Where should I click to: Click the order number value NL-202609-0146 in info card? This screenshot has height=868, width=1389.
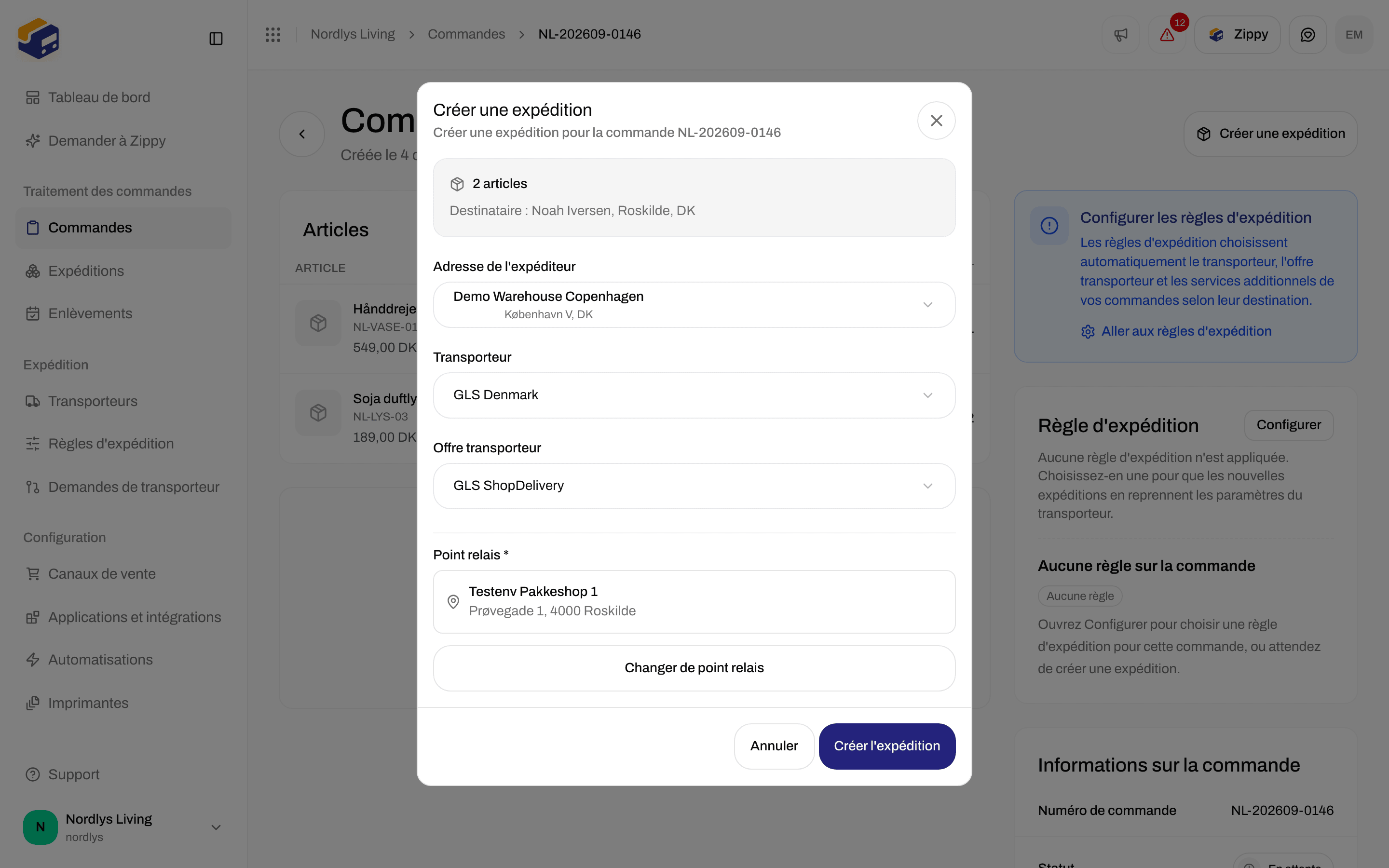(x=1282, y=811)
